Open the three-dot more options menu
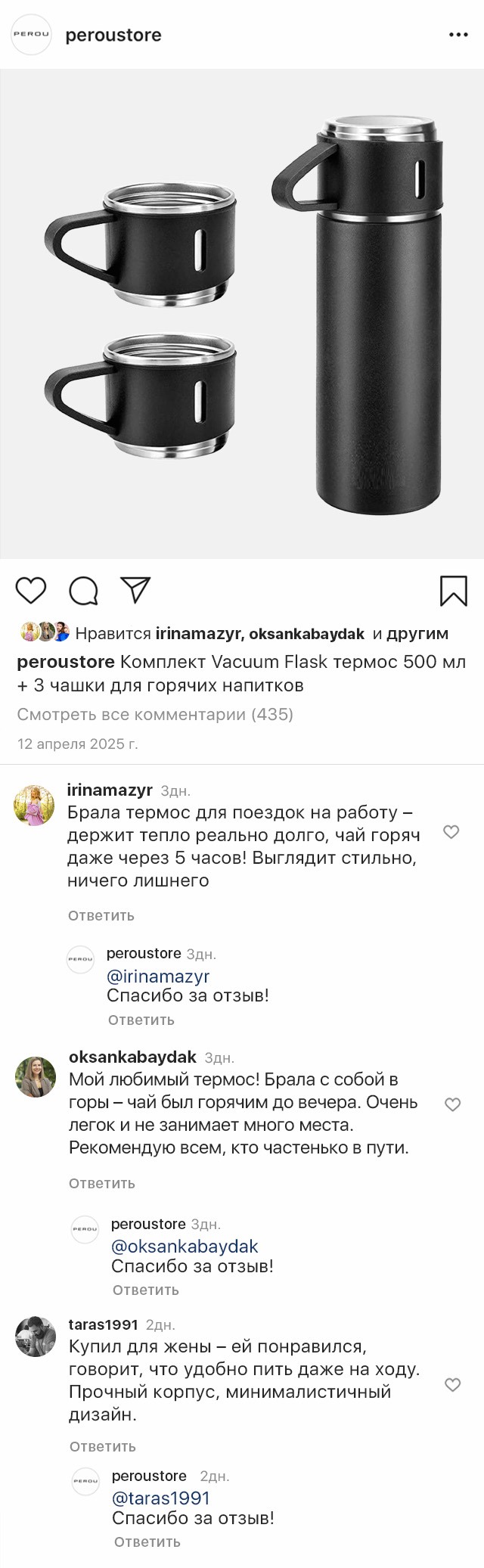The image size is (484, 1568). point(458,35)
